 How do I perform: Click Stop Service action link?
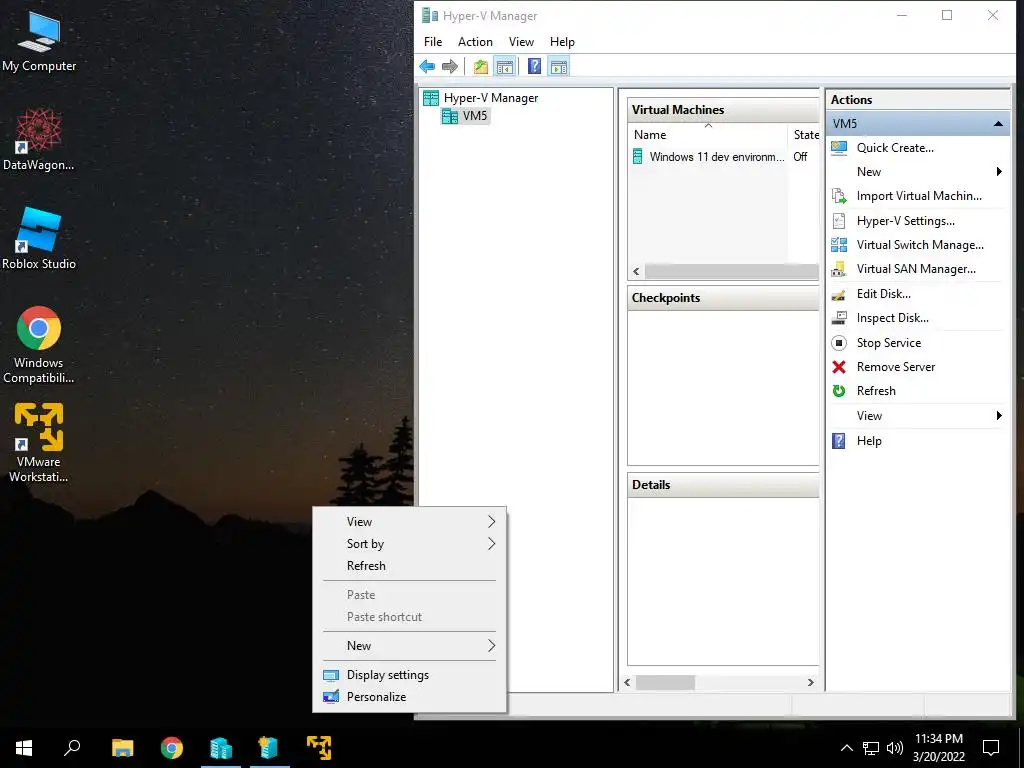tap(888, 343)
